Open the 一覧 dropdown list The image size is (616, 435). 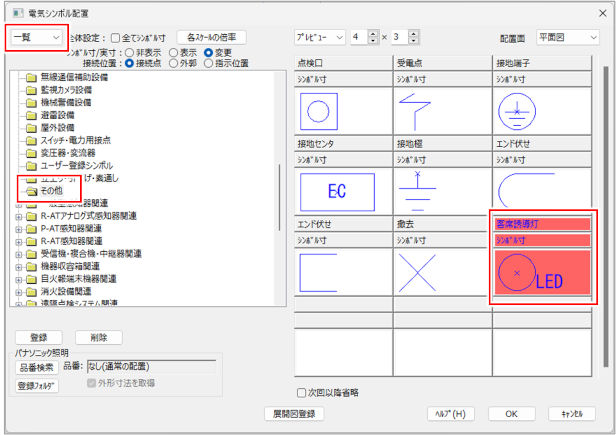pyautogui.click(x=35, y=36)
